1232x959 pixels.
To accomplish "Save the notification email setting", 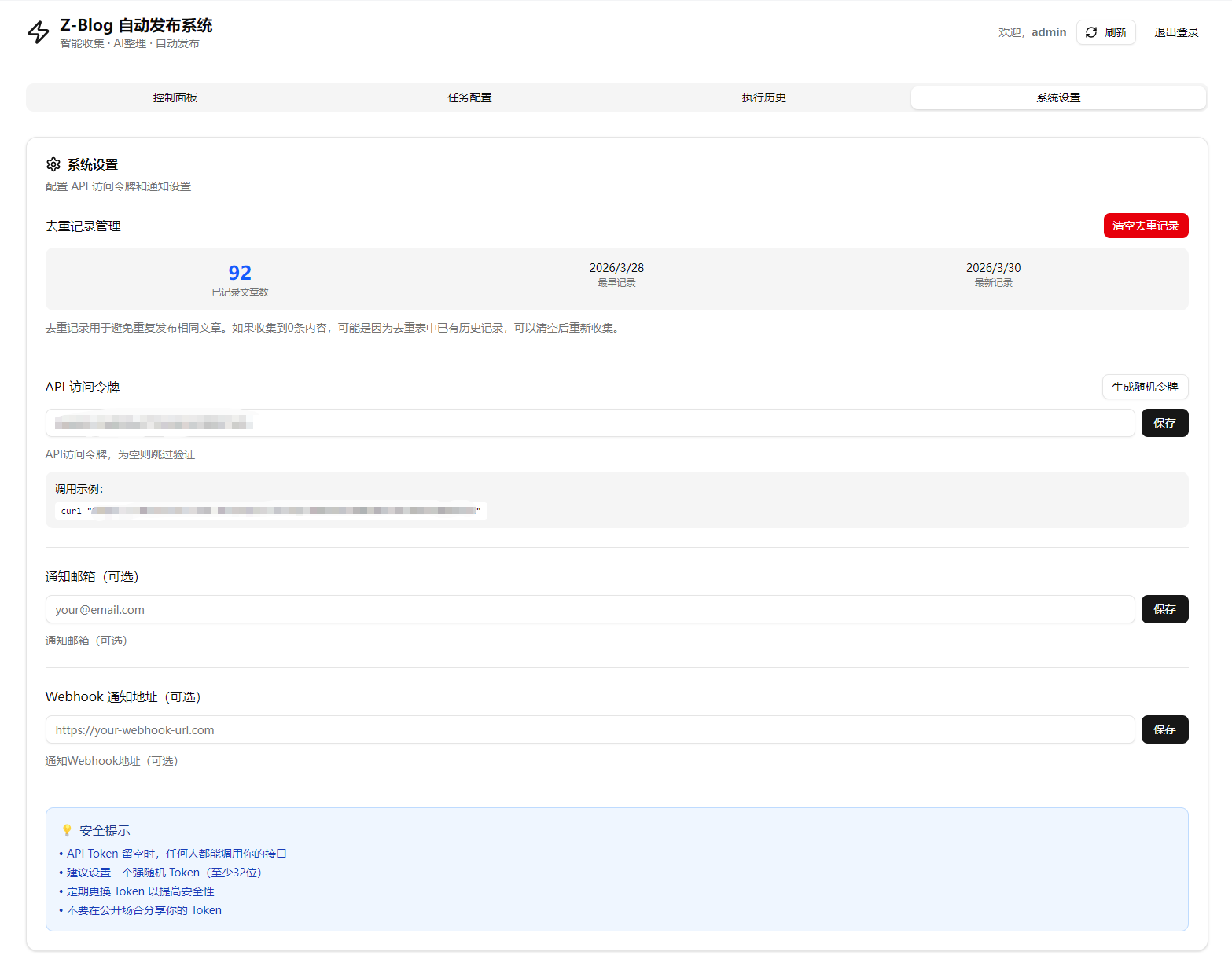I will (1164, 609).
